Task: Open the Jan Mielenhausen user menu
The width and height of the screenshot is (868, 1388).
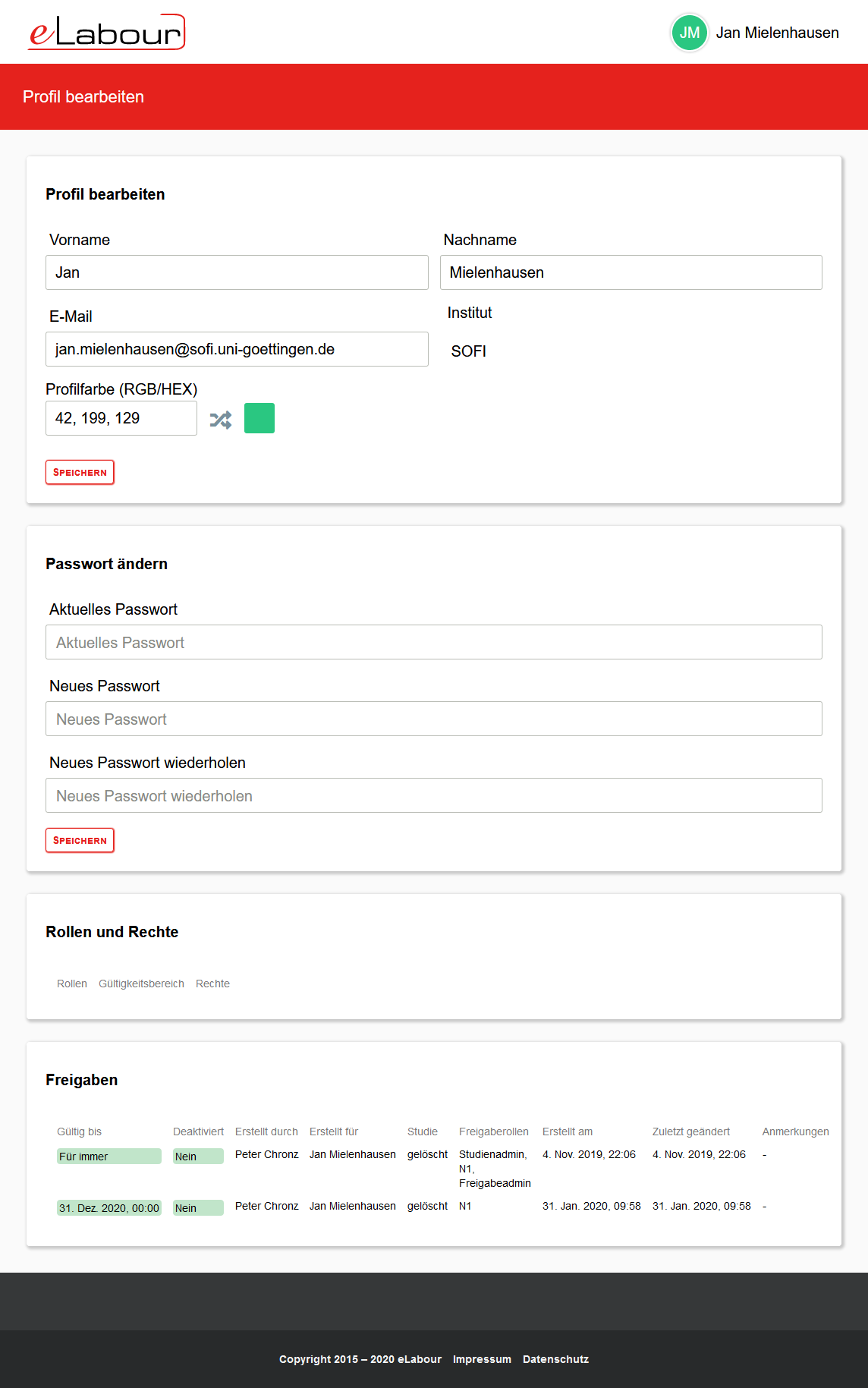Action: [x=777, y=33]
